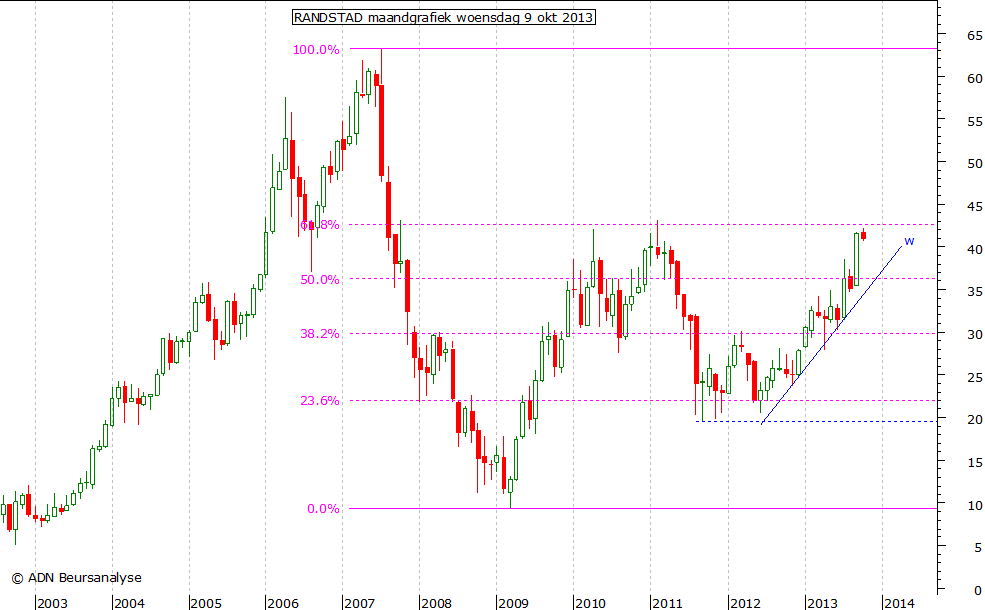Click the blue dashed support line near 20
This screenshot has height=610, width=985.
coord(816,421)
